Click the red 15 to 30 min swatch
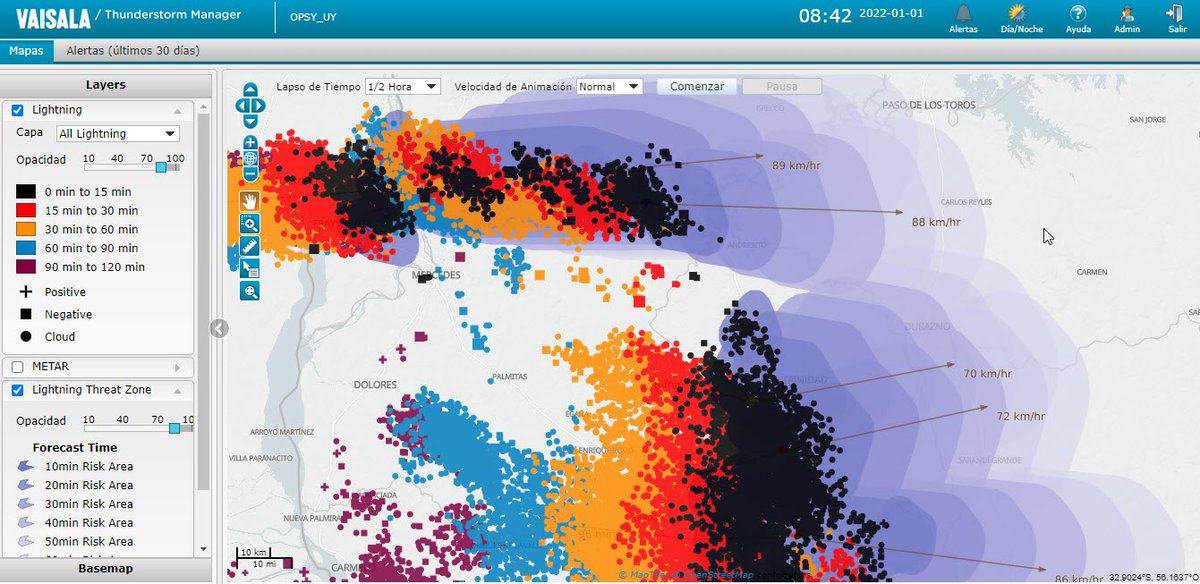The width and height of the screenshot is (1200, 584). [x=26, y=211]
